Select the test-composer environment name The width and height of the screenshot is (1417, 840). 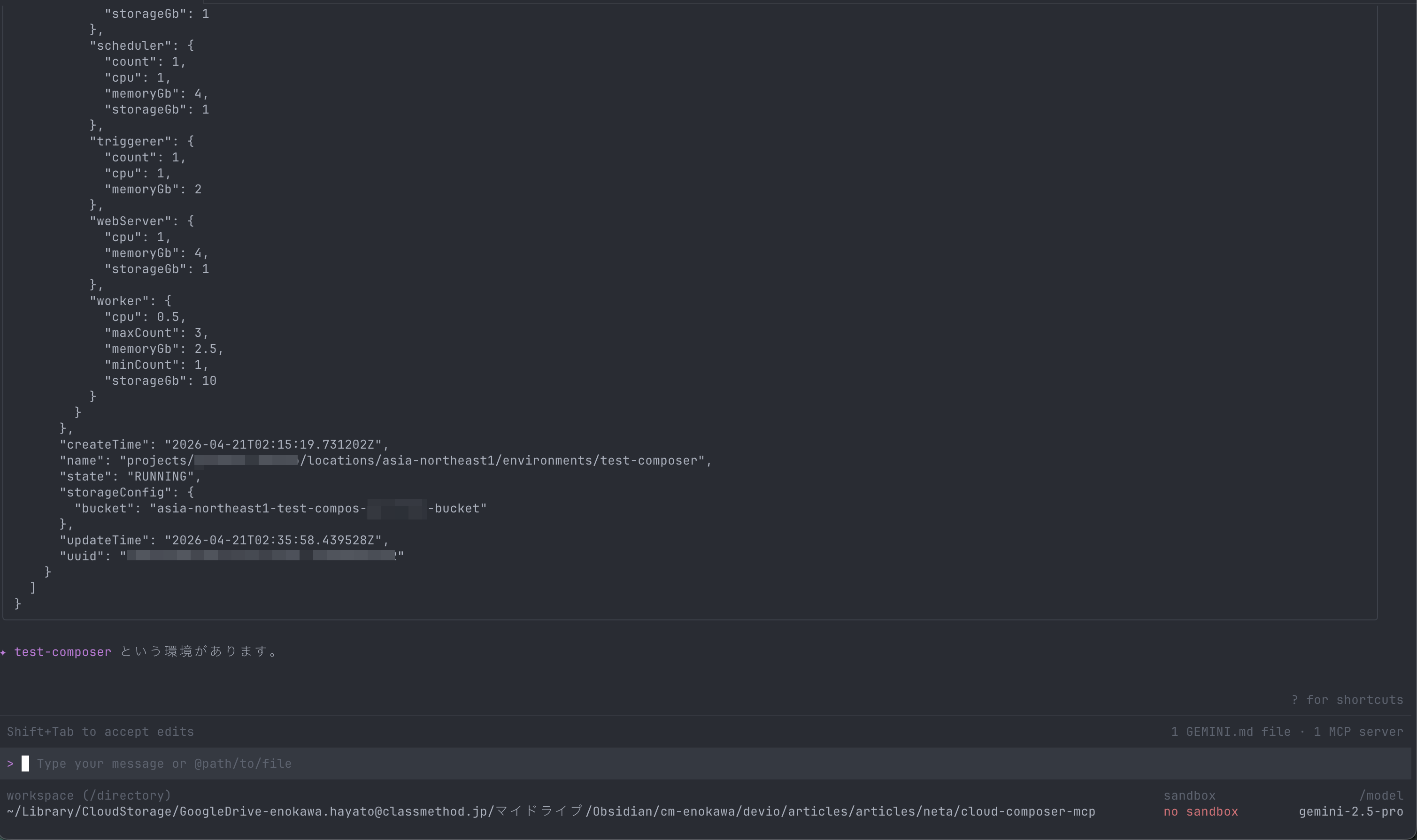(x=62, y=652)
